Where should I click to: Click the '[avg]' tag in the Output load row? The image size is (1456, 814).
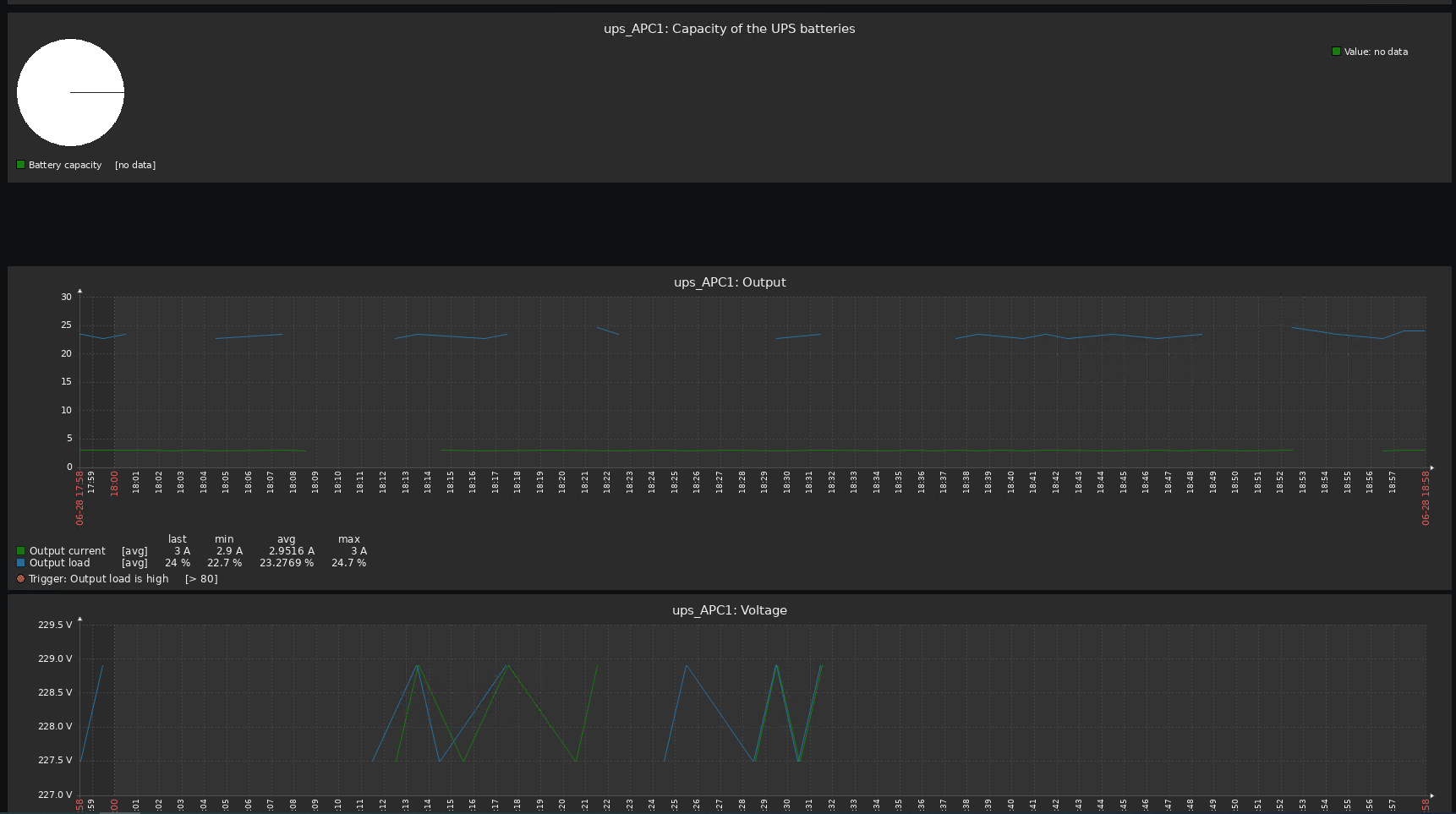pyautogui.click(x=134, y=562)
